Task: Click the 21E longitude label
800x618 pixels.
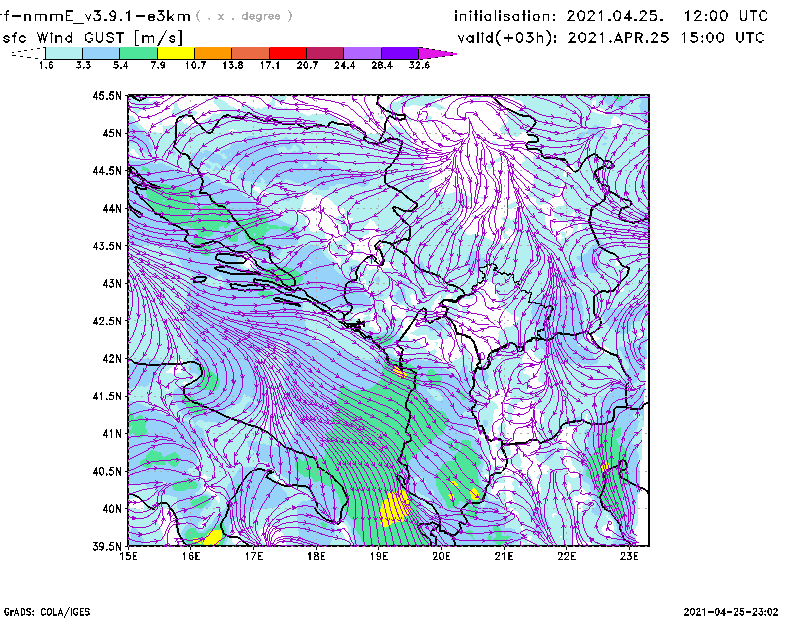Action: (504, 556)
